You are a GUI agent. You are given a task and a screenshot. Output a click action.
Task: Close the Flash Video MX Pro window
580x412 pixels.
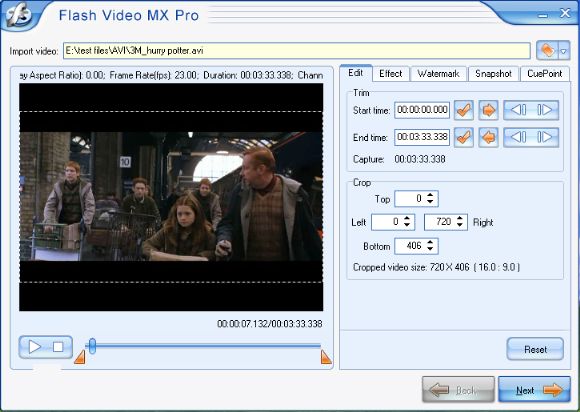click(565, 13)
